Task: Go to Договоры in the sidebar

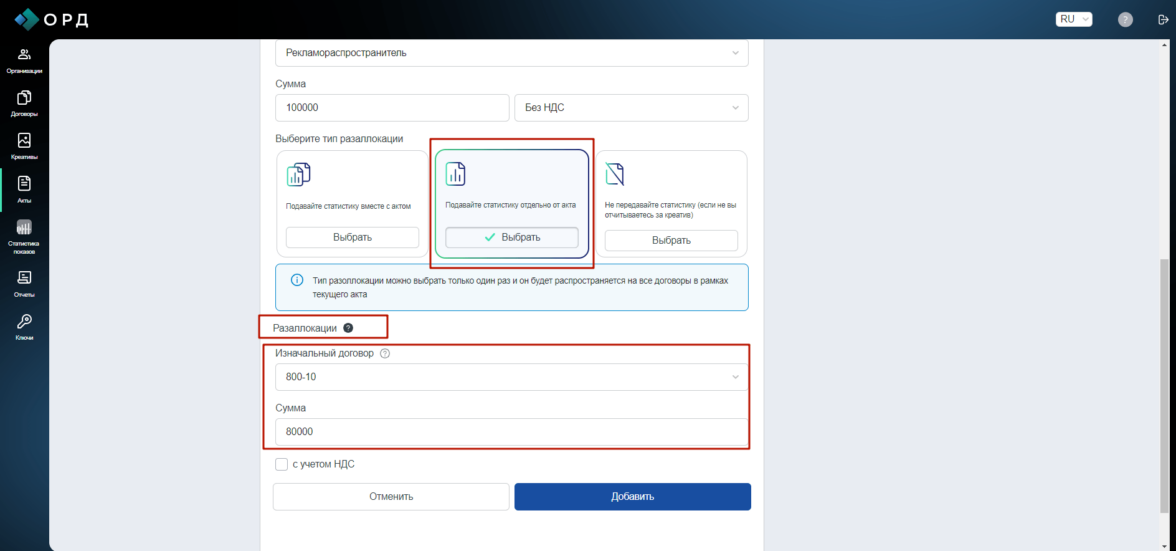Action: (x=24, y=103)
